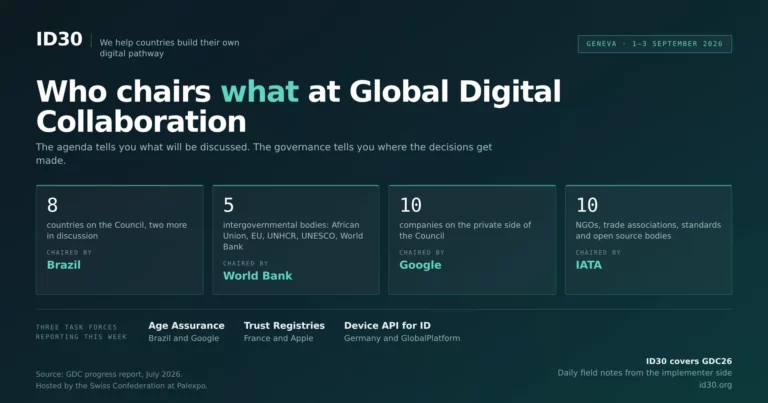The width and height of the screenshot is (768, 403).
Task: Click 'Hosted by the Swiss Confederation at Palexpo'
Action: [x=121, y=386]
